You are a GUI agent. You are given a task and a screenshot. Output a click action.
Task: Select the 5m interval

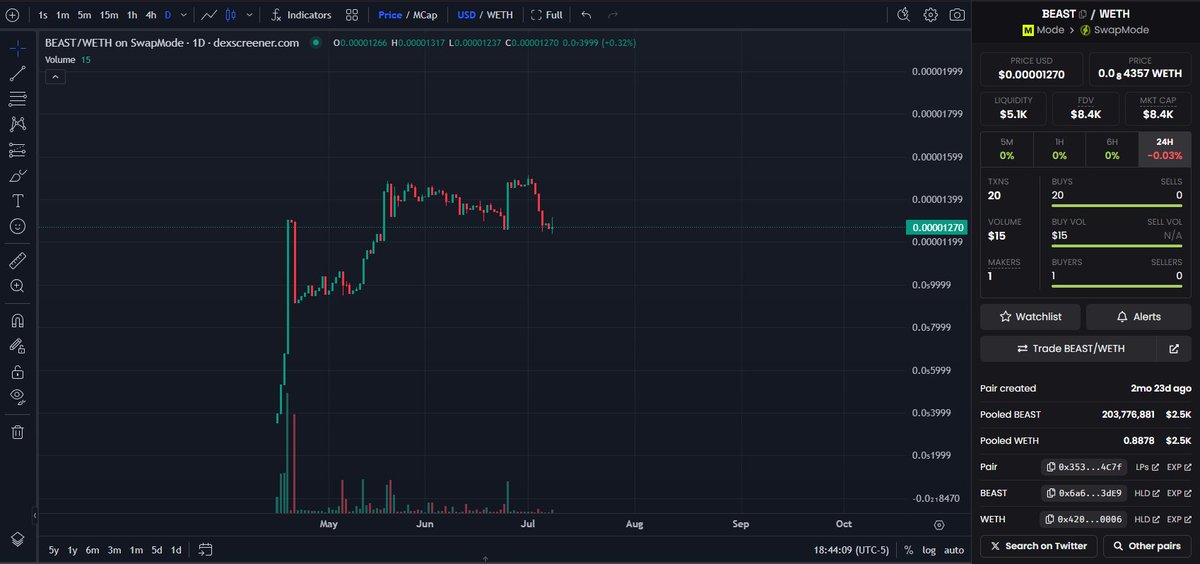[x=84, y=15]
